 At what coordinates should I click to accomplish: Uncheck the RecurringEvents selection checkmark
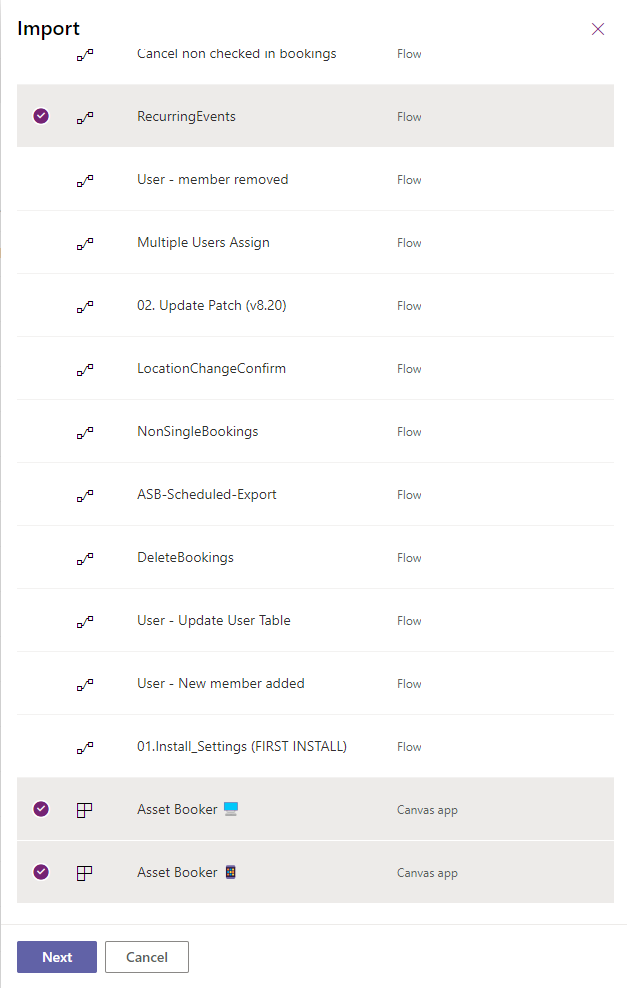(x=41, y=116)
